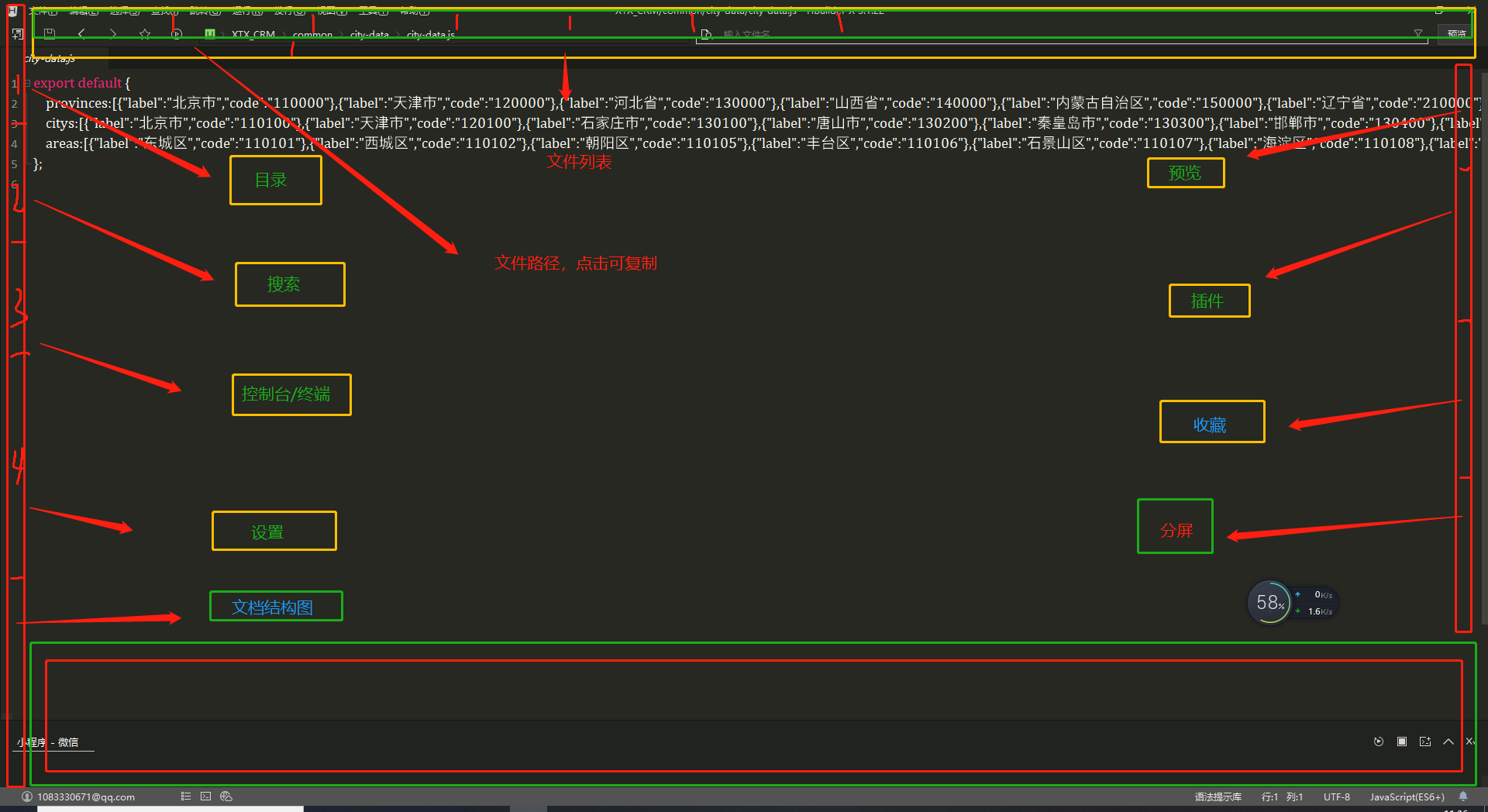The image size is (1488, 812).
Task: Click the file search icon in toolbar
Action: [706, 34]
